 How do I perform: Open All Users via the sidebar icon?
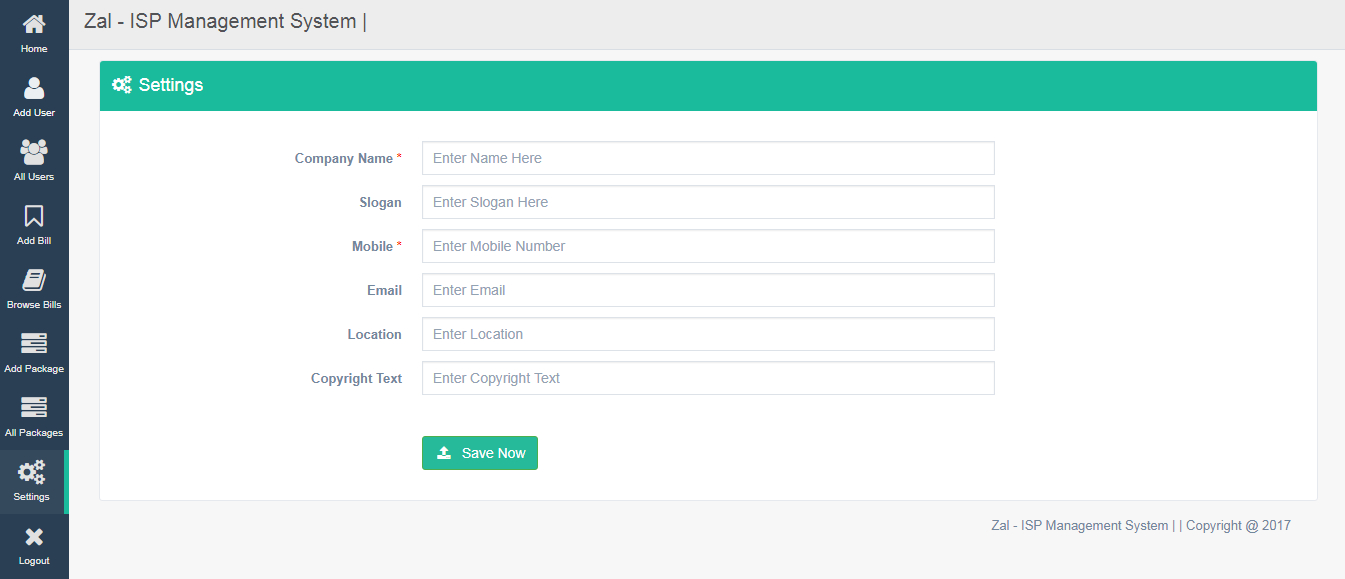[x=33, y=152]
